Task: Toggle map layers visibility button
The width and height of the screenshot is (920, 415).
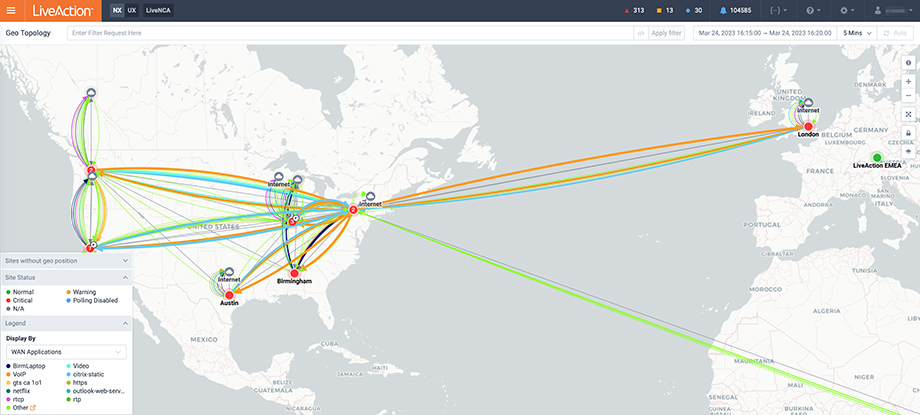Action: coord(908,151)
